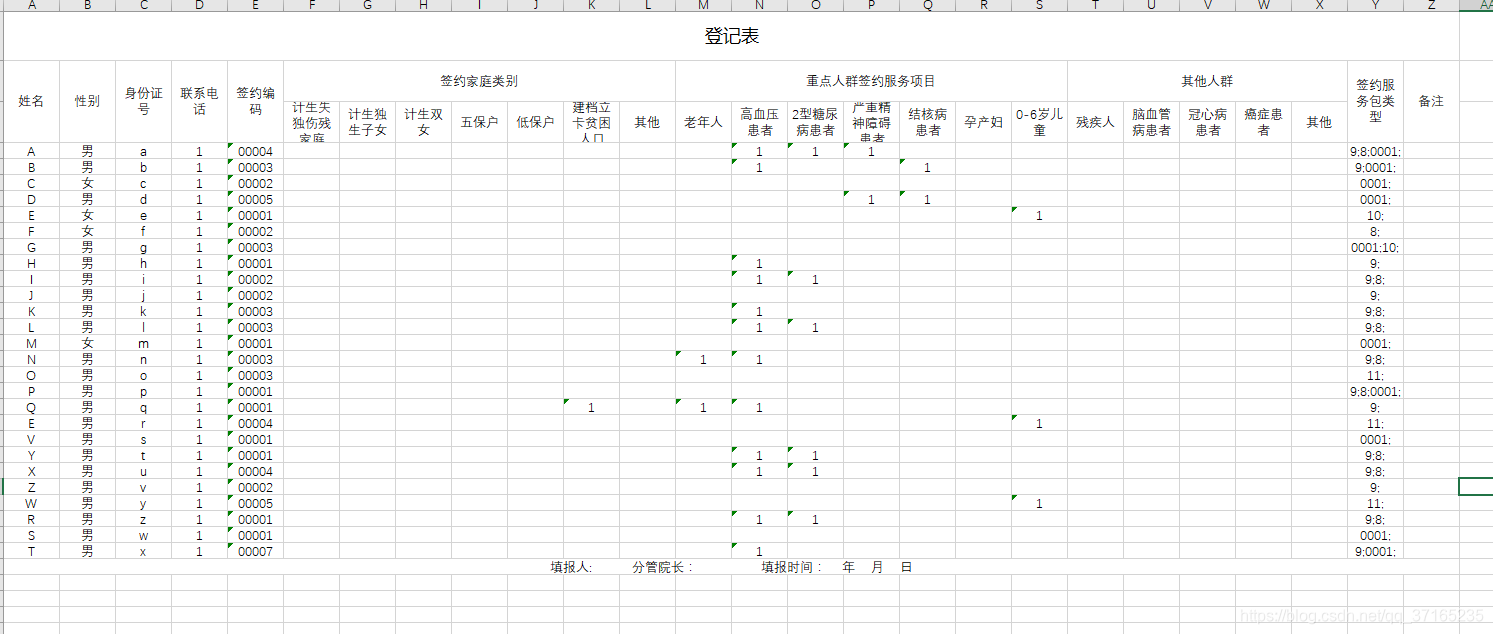
Task: Click the 姓名 header cell
Action: click(x=31, y=101)
